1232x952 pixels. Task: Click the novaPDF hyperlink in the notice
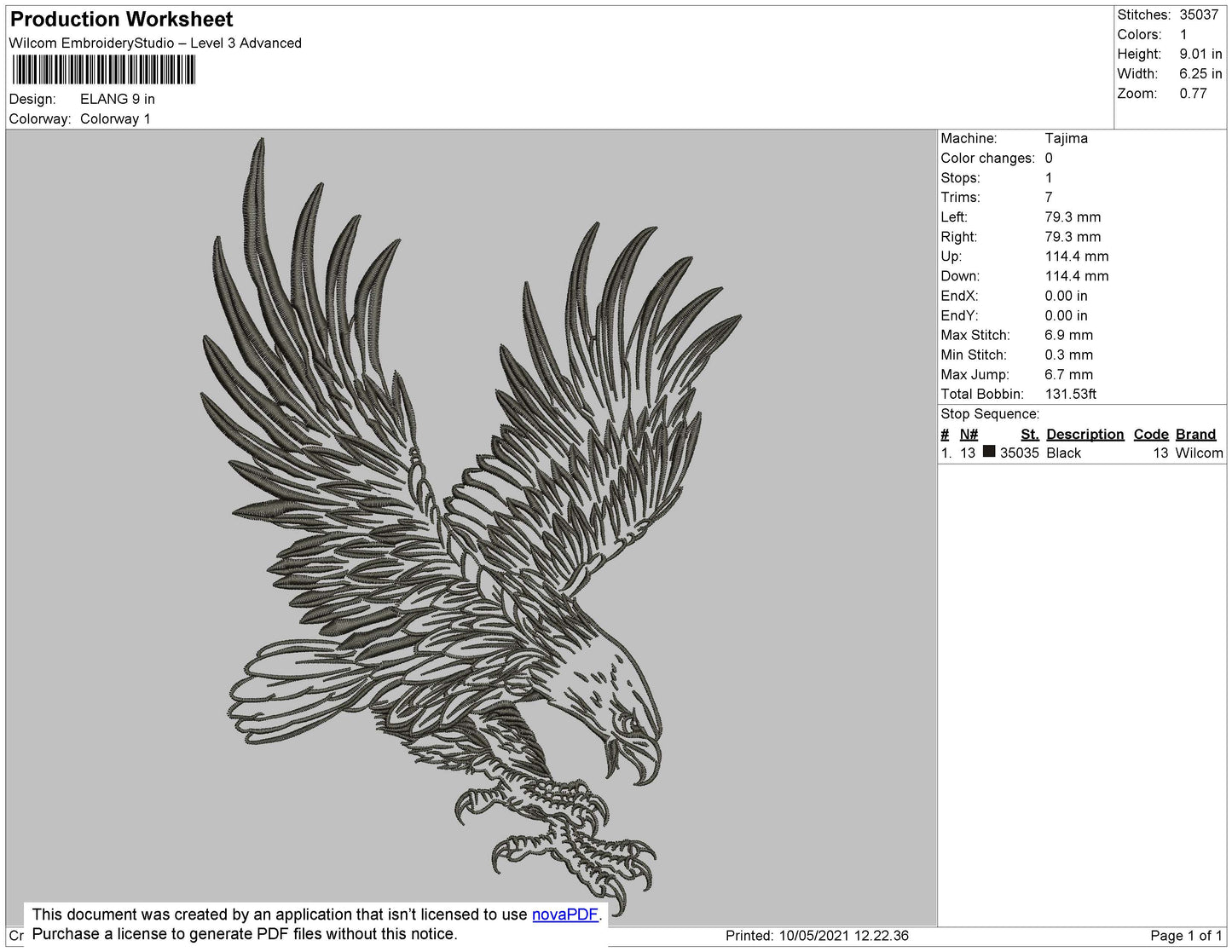pyautogui.click(x=564, y=914)
